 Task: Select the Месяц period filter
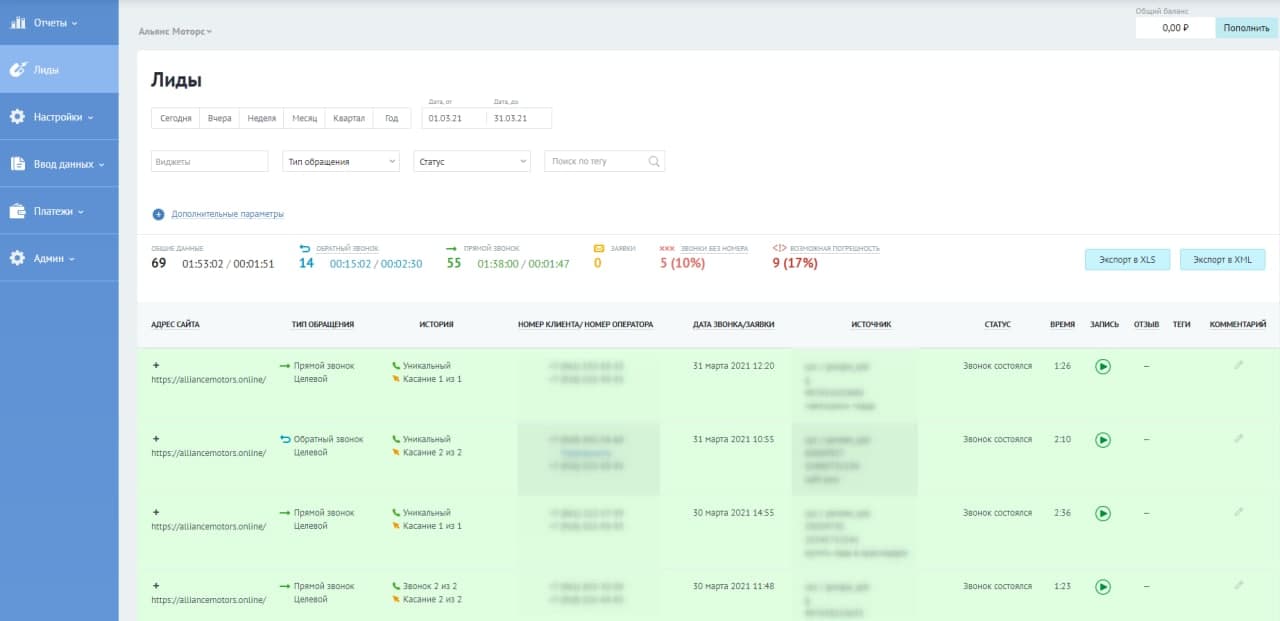coord(304,118)
